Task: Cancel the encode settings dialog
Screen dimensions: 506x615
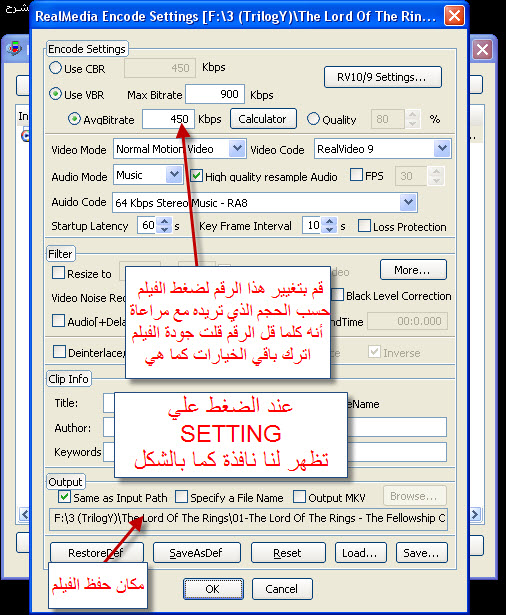Action: pyautogui.click(x=282, y=589)
